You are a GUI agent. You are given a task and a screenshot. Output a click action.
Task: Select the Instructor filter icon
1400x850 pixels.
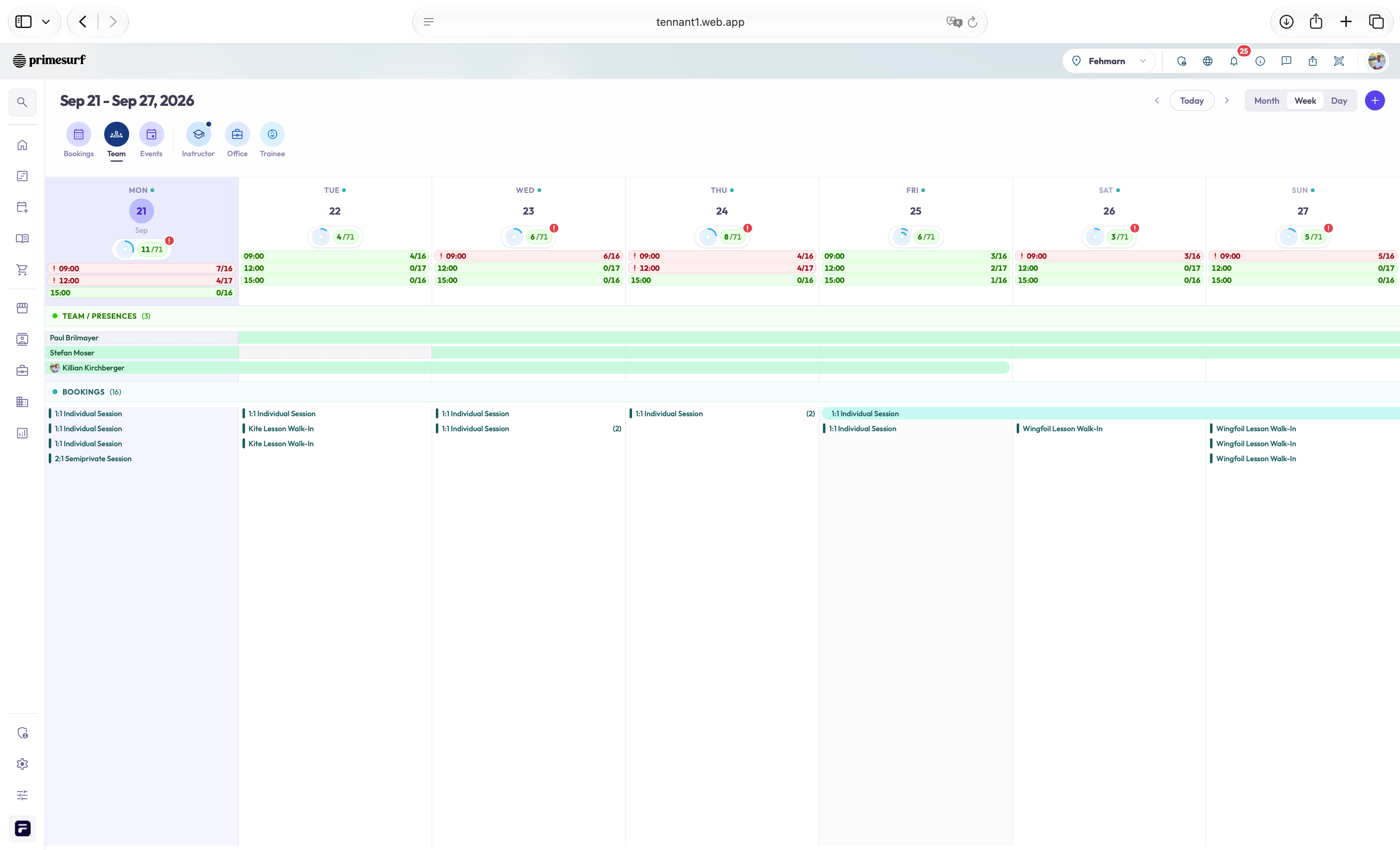pyautogui.click(x=198, y=134)
